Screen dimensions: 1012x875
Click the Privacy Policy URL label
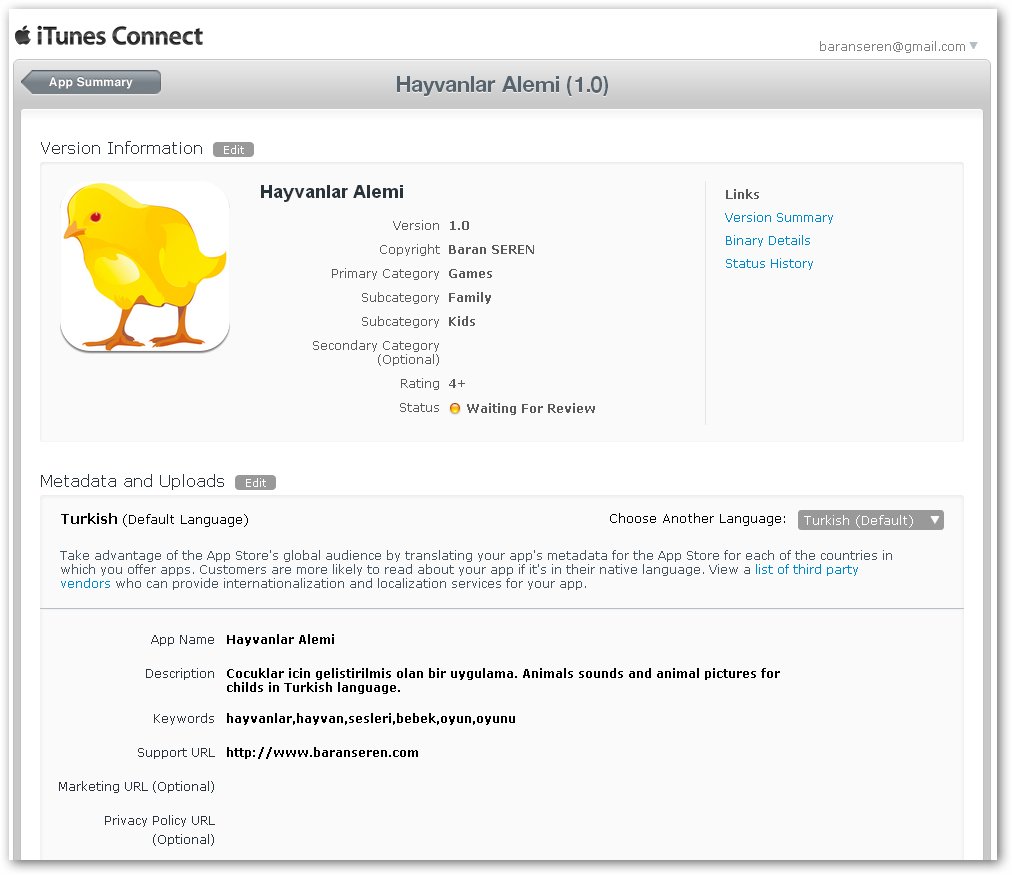159,829
